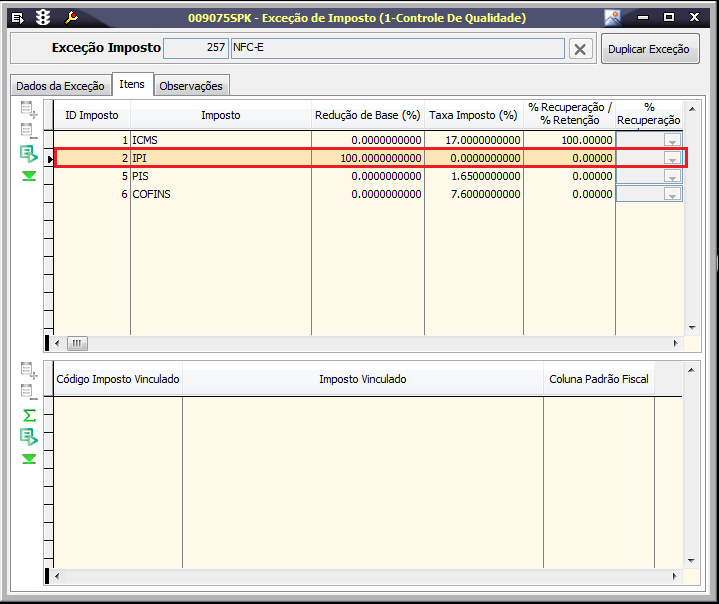This screenshot has height=604, width=719.
Task: Remove a row from the taxes grid
Action: click(x=29, y=131)
